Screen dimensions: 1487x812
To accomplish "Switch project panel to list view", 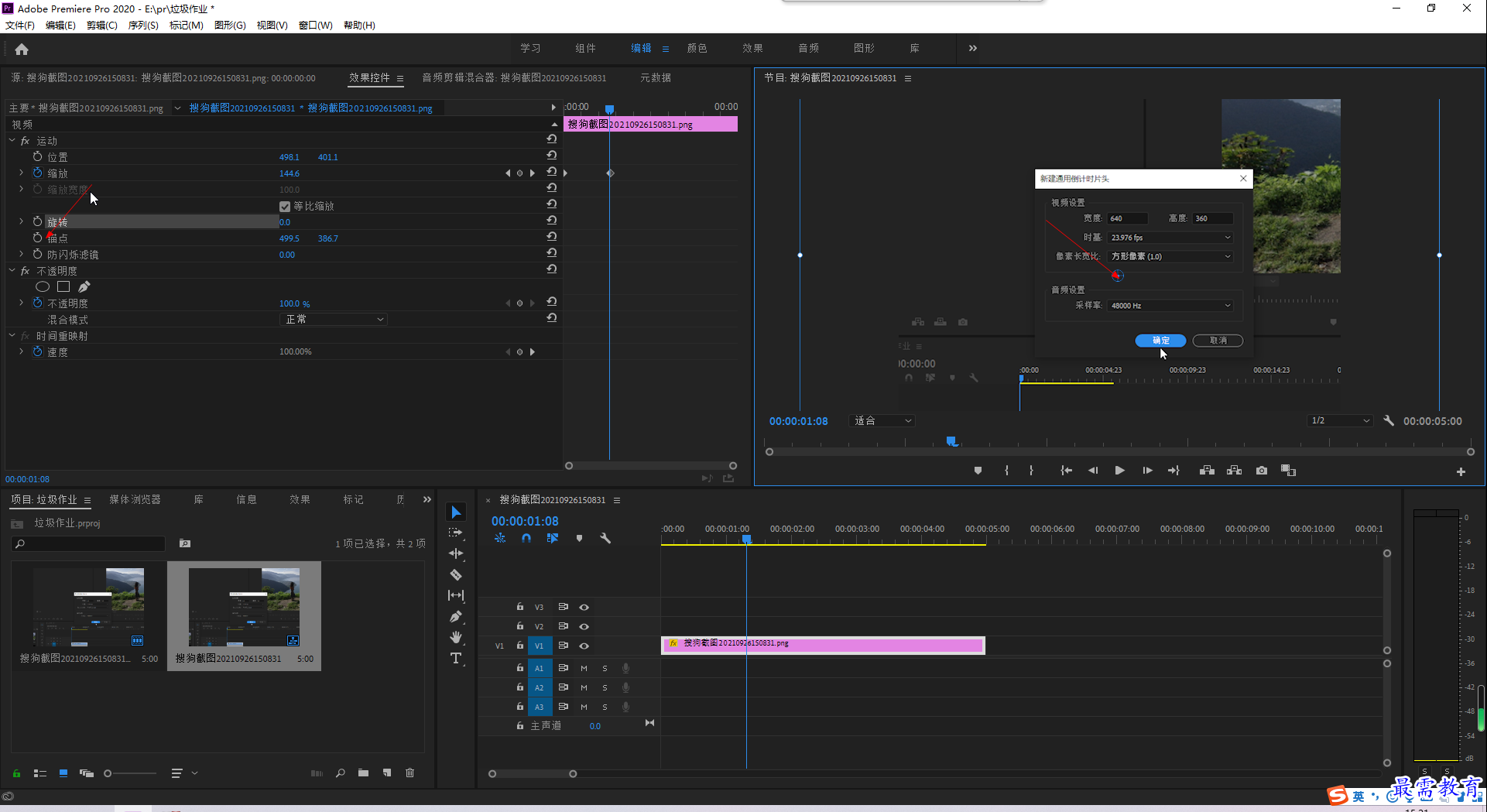I will coord(40,773).
